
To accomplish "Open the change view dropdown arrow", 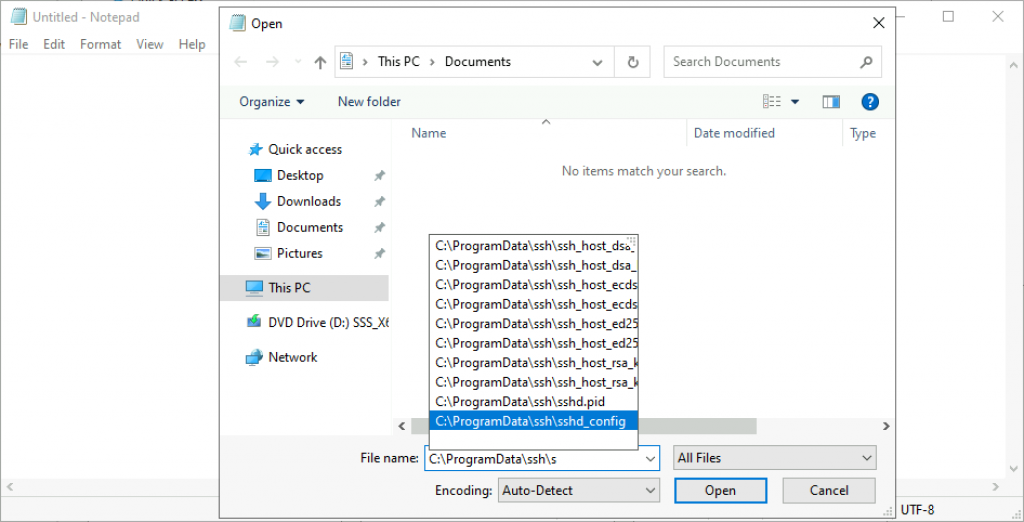I will (x=796, y=102).
